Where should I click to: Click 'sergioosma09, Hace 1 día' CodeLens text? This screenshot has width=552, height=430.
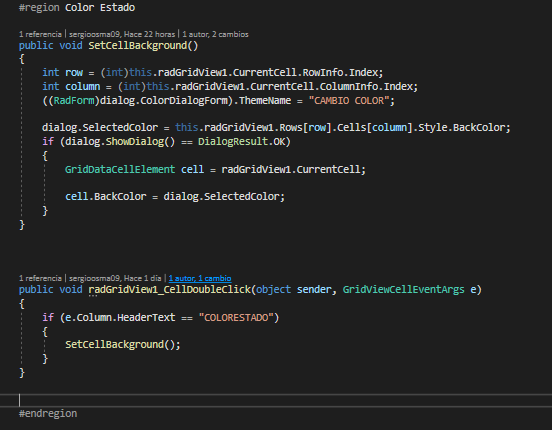pos(115,278)
